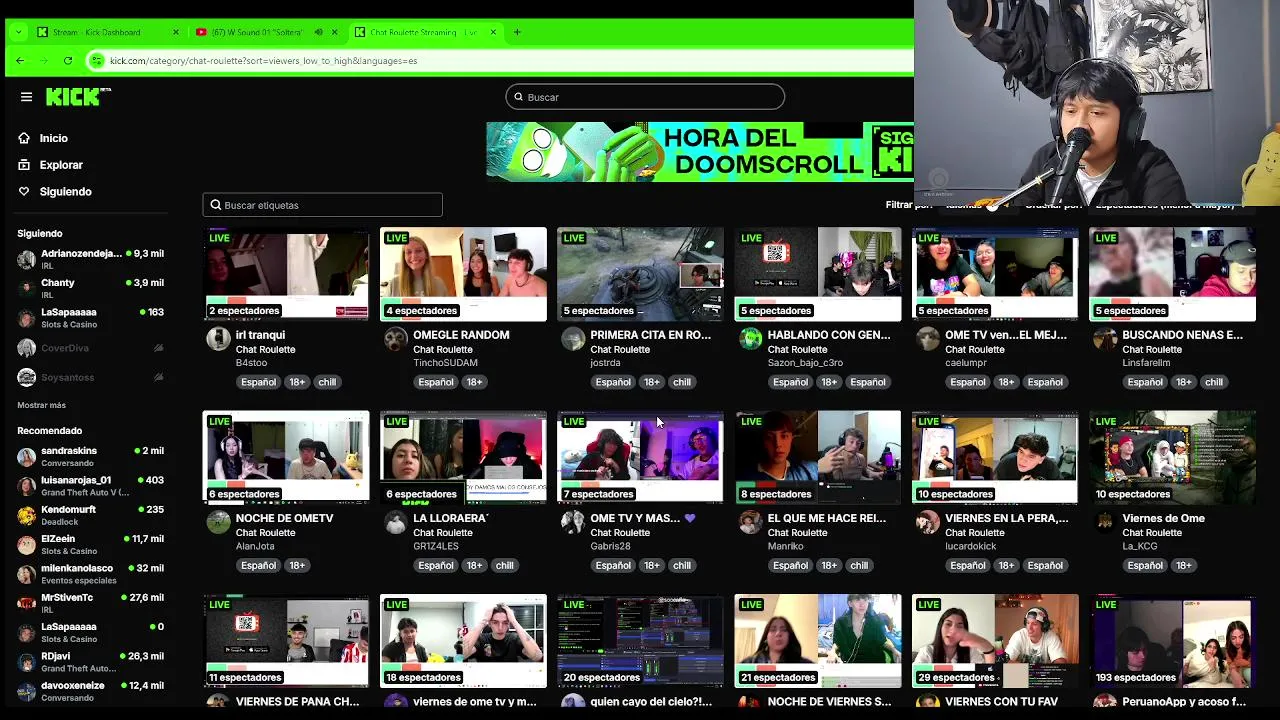Mute the W Sound YouTube tab
Image resolution: width=1280 pixels, height=720 pixels.
[319, 32]
